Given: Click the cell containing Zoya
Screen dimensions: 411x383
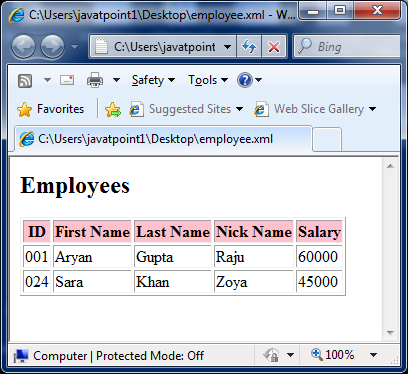Looking at the screenshot, I should click(254, 282).
